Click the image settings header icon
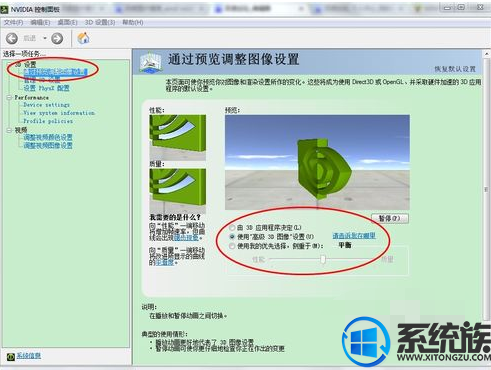Screen dimensions: 491x370 tap(151, 62)
